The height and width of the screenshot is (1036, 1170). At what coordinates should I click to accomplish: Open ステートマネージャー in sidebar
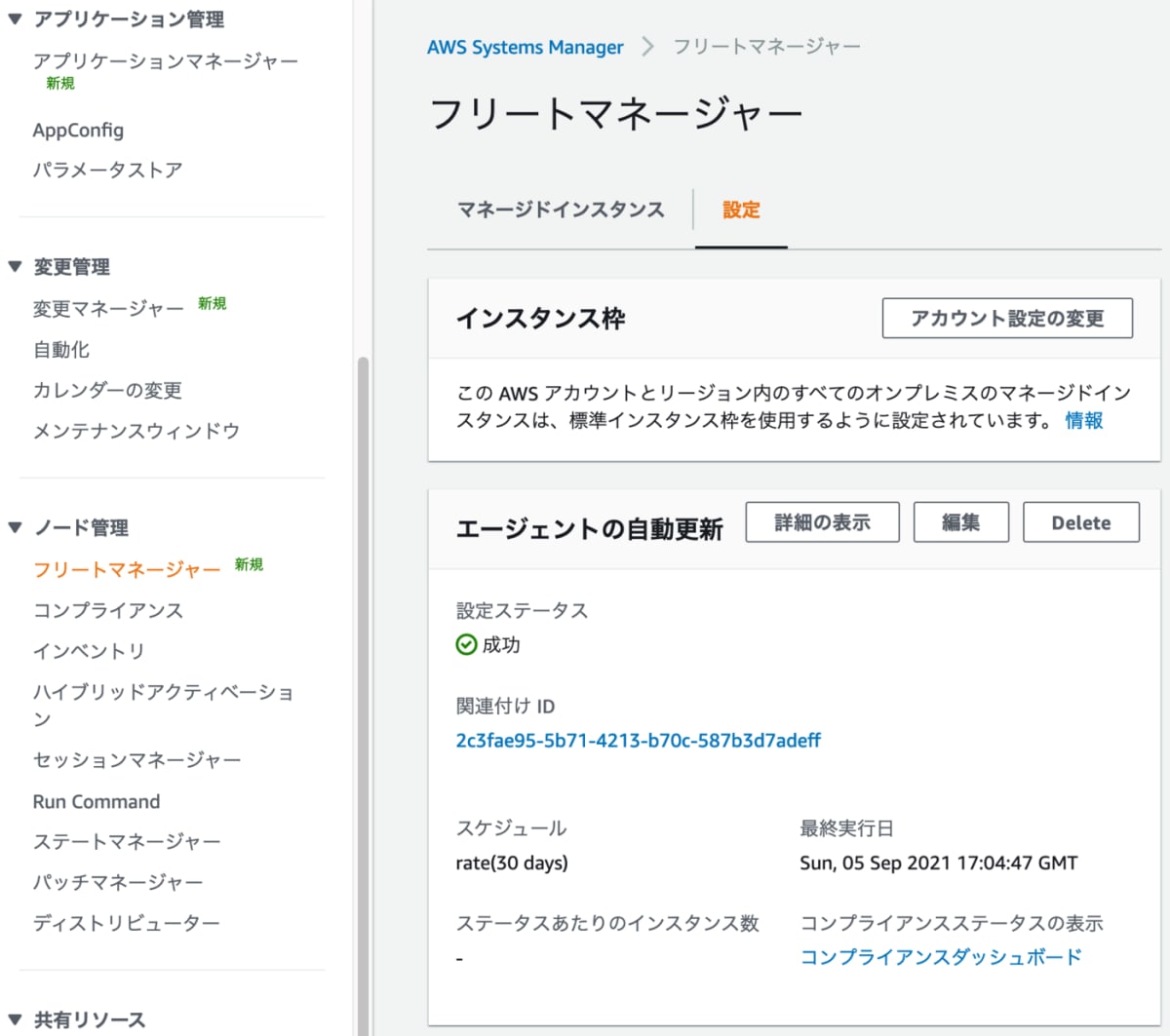click(x=127, y=841)
